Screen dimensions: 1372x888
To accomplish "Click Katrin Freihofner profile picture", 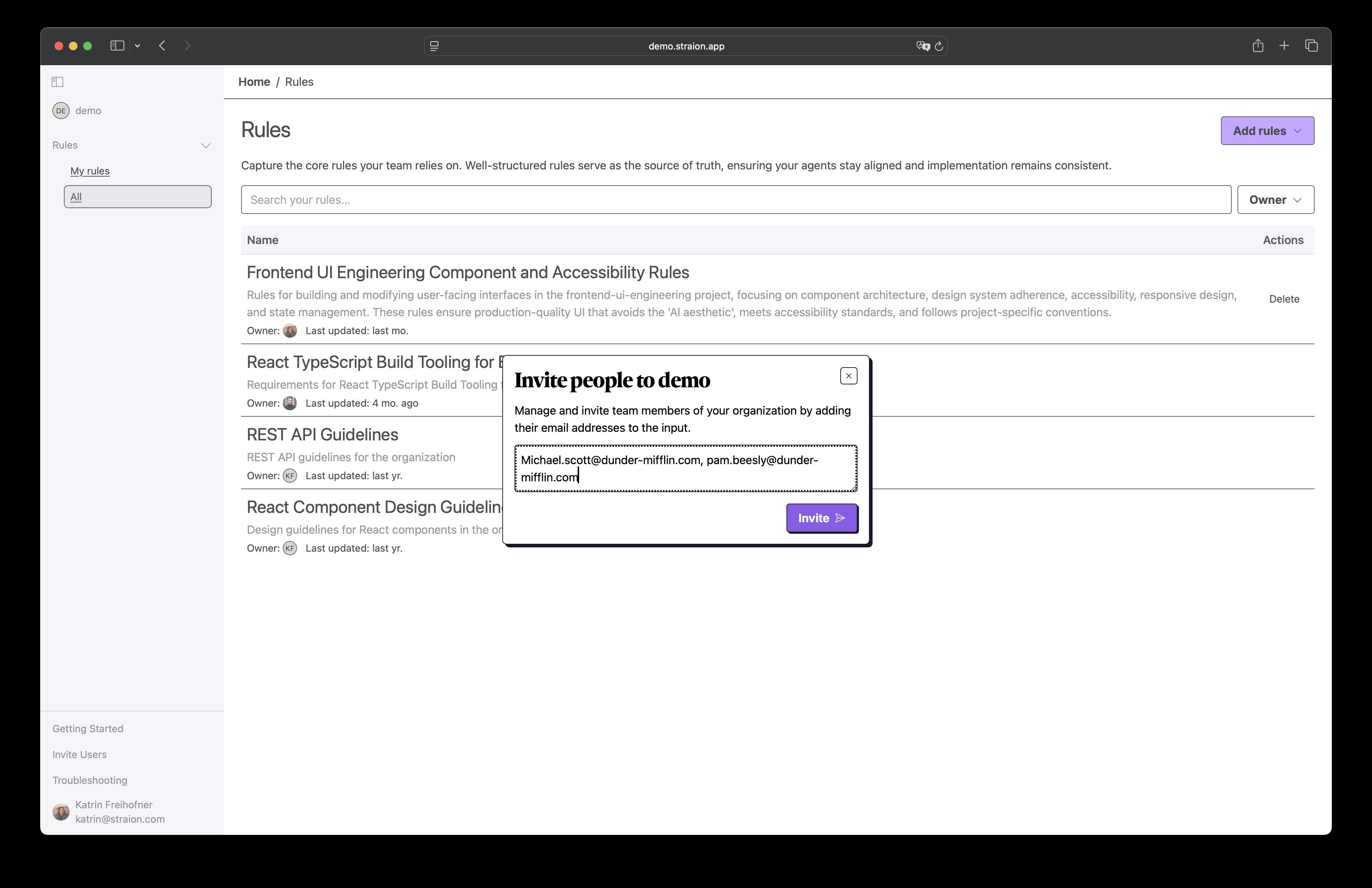I will 61,812.
